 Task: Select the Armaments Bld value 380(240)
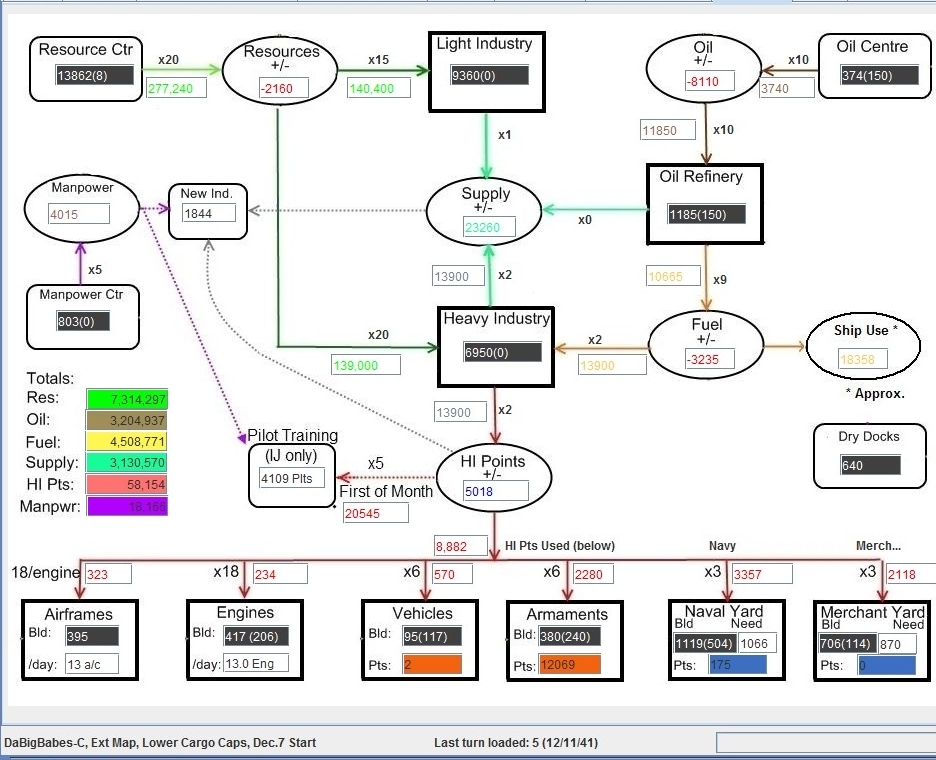(x=569, y=636)
